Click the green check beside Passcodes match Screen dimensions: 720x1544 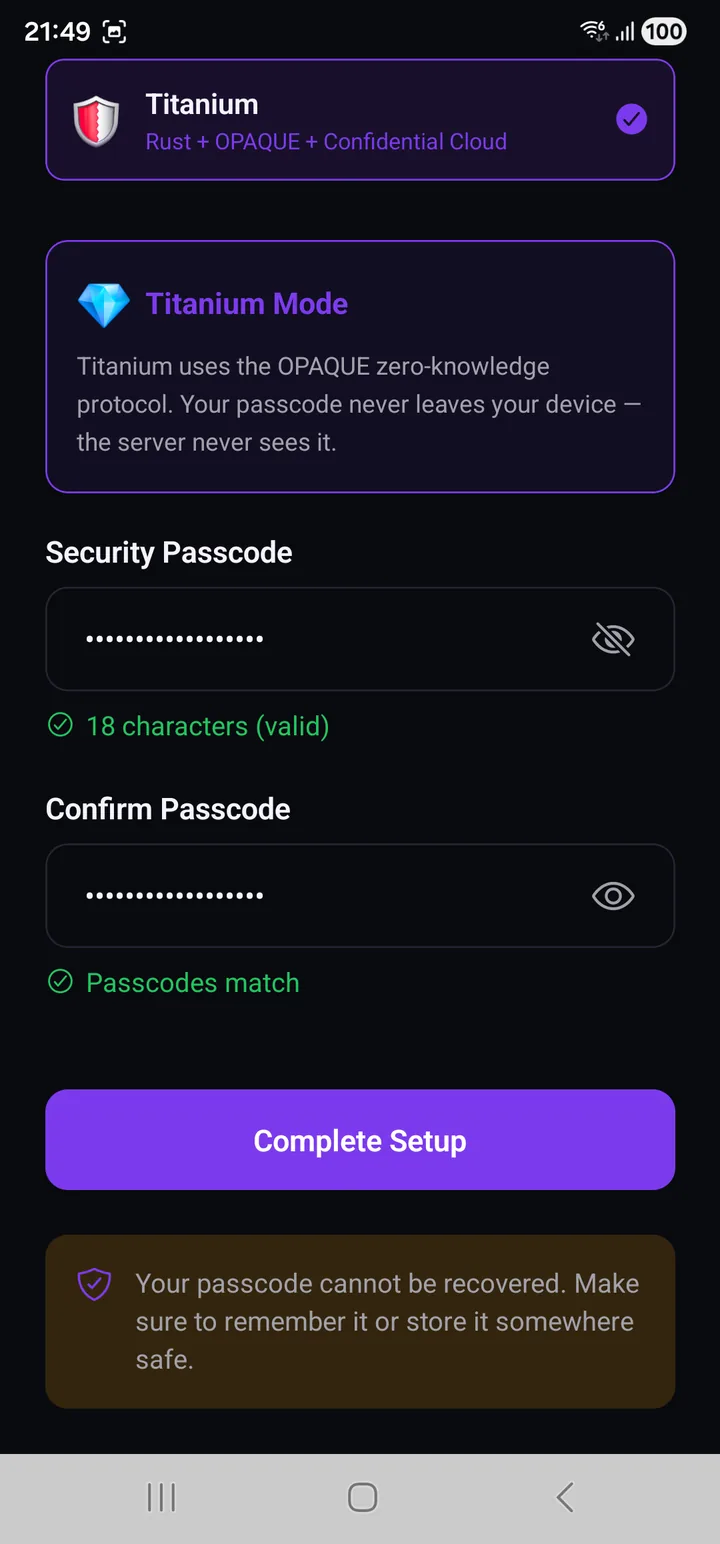pos(60,982)
